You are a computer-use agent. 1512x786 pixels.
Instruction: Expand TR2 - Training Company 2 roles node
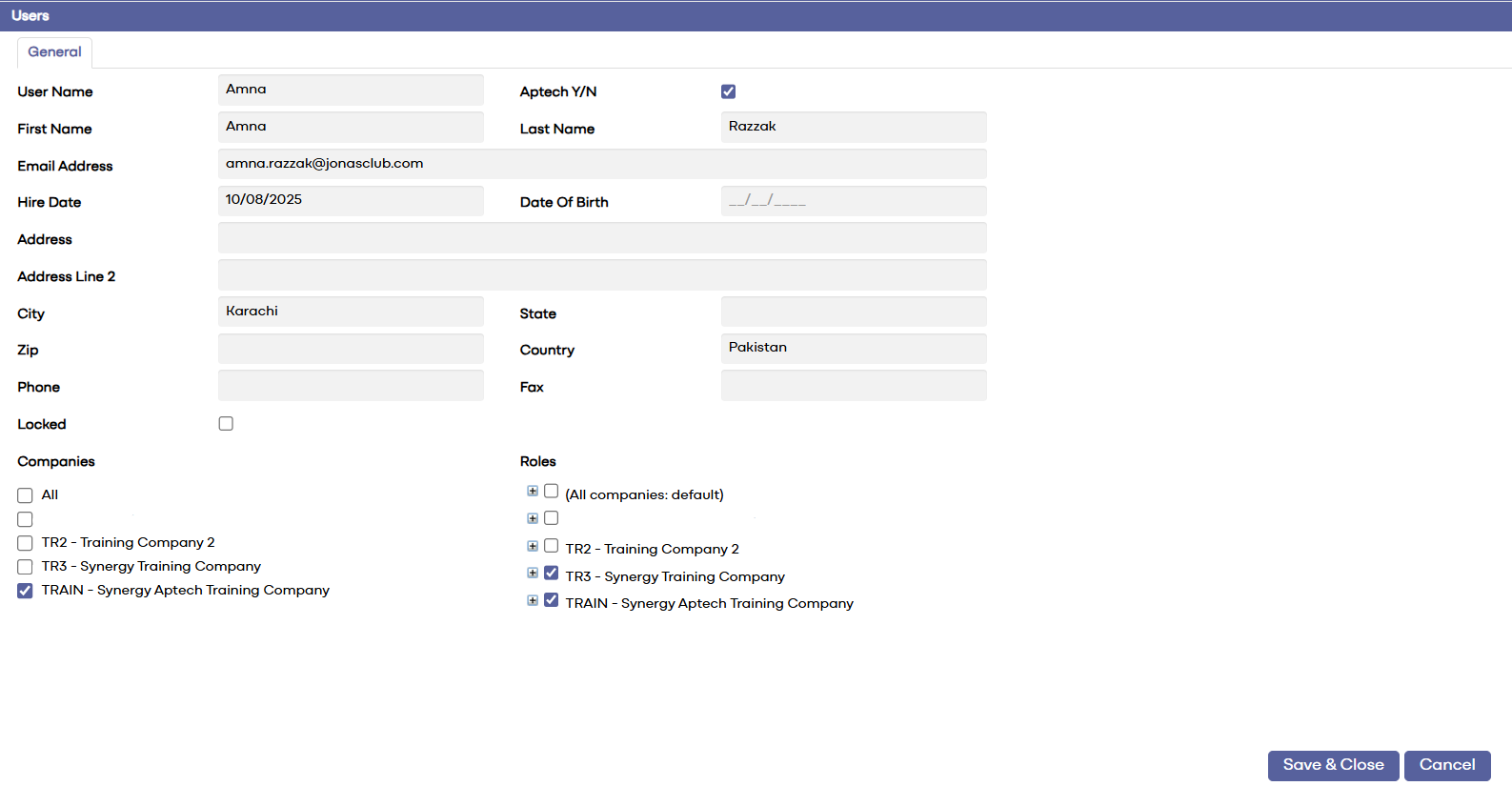tap(533, 546)
